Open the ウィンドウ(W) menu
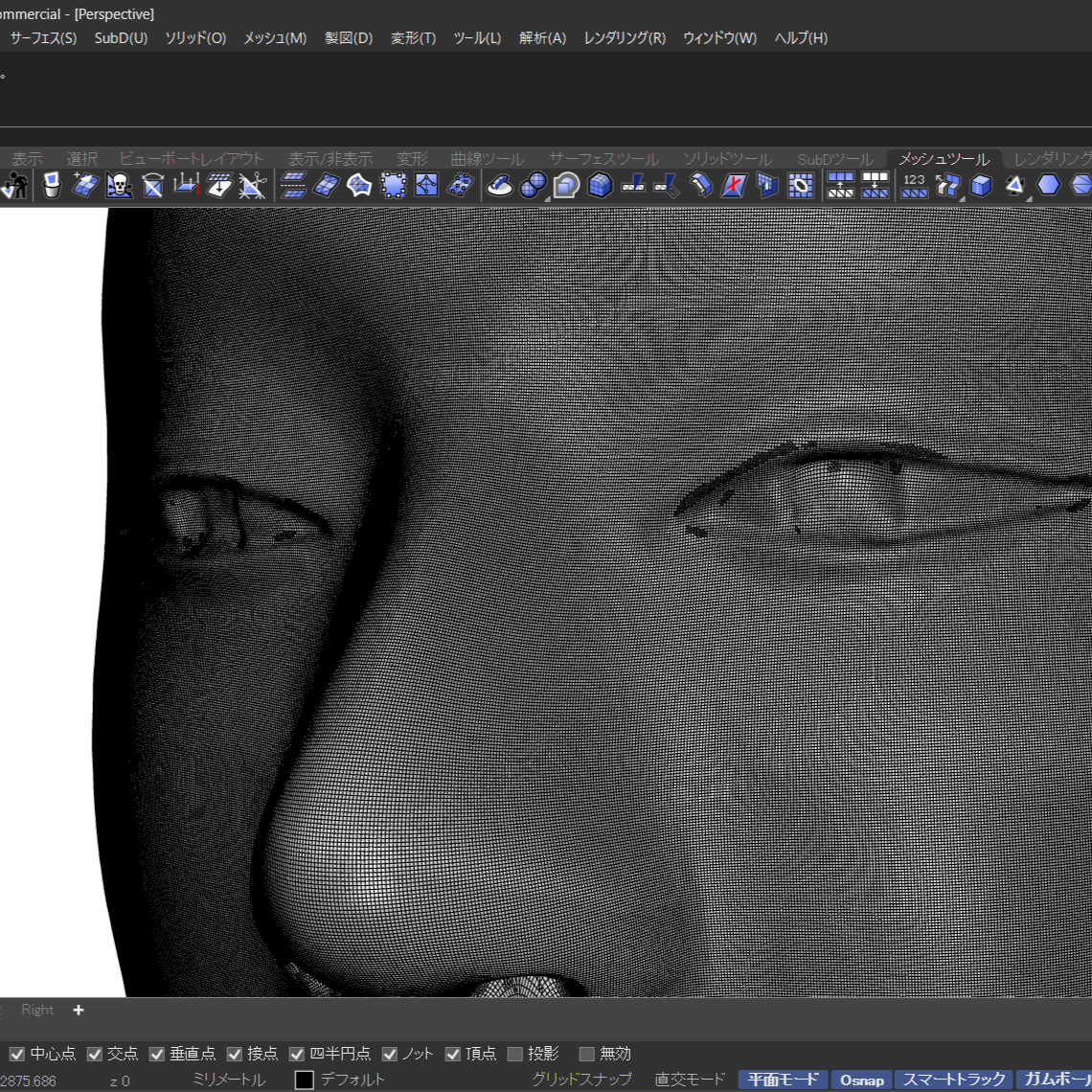Image resolution: width=1092 pixels, height=1092 pixels. coord(720,38)
